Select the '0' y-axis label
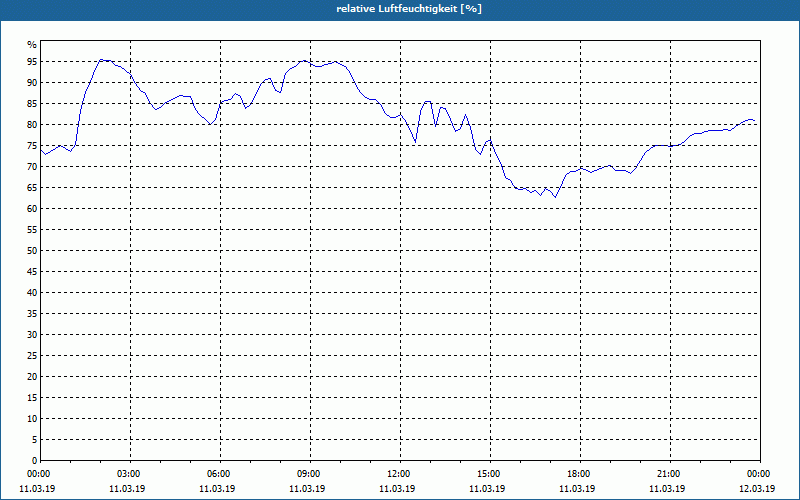800x500 pixels. (x=35, y=461)
